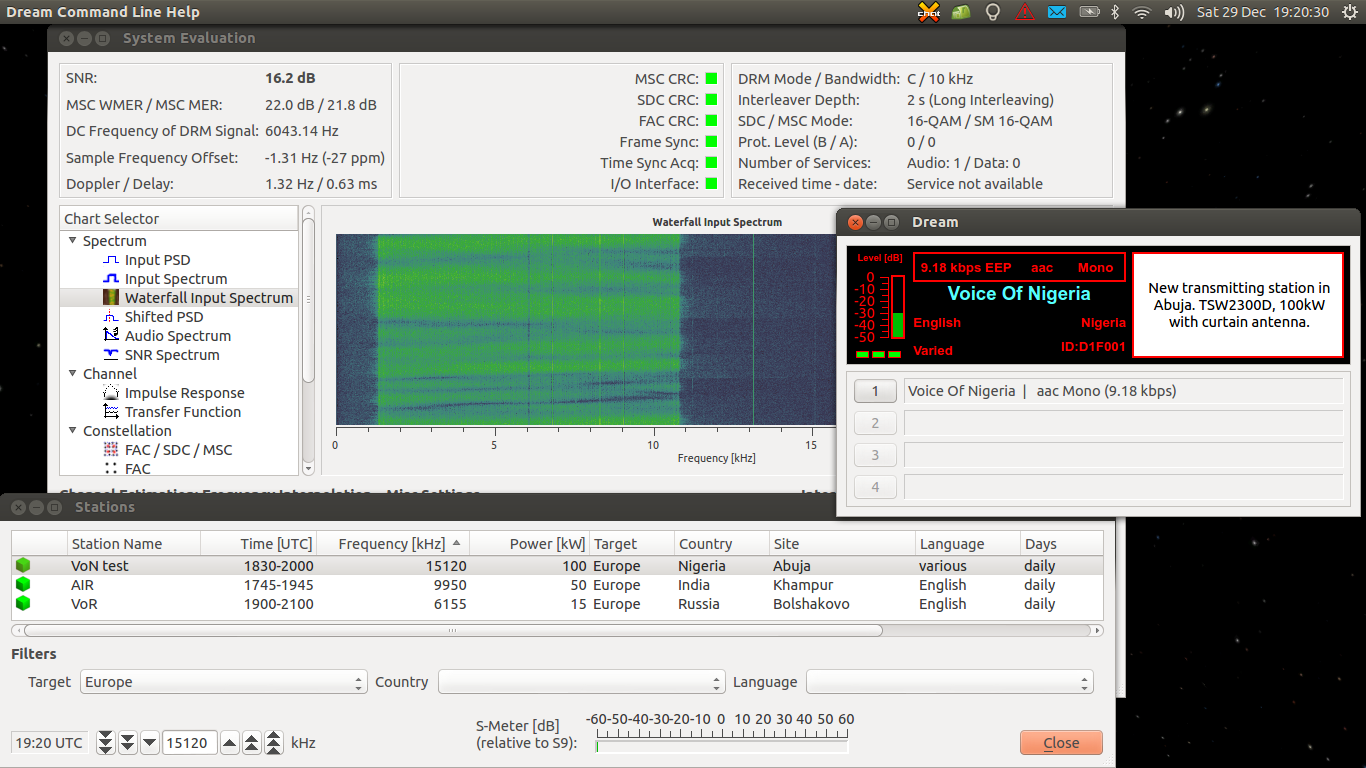
Task: Select service button 1 in Dream window
Action: 875,392
